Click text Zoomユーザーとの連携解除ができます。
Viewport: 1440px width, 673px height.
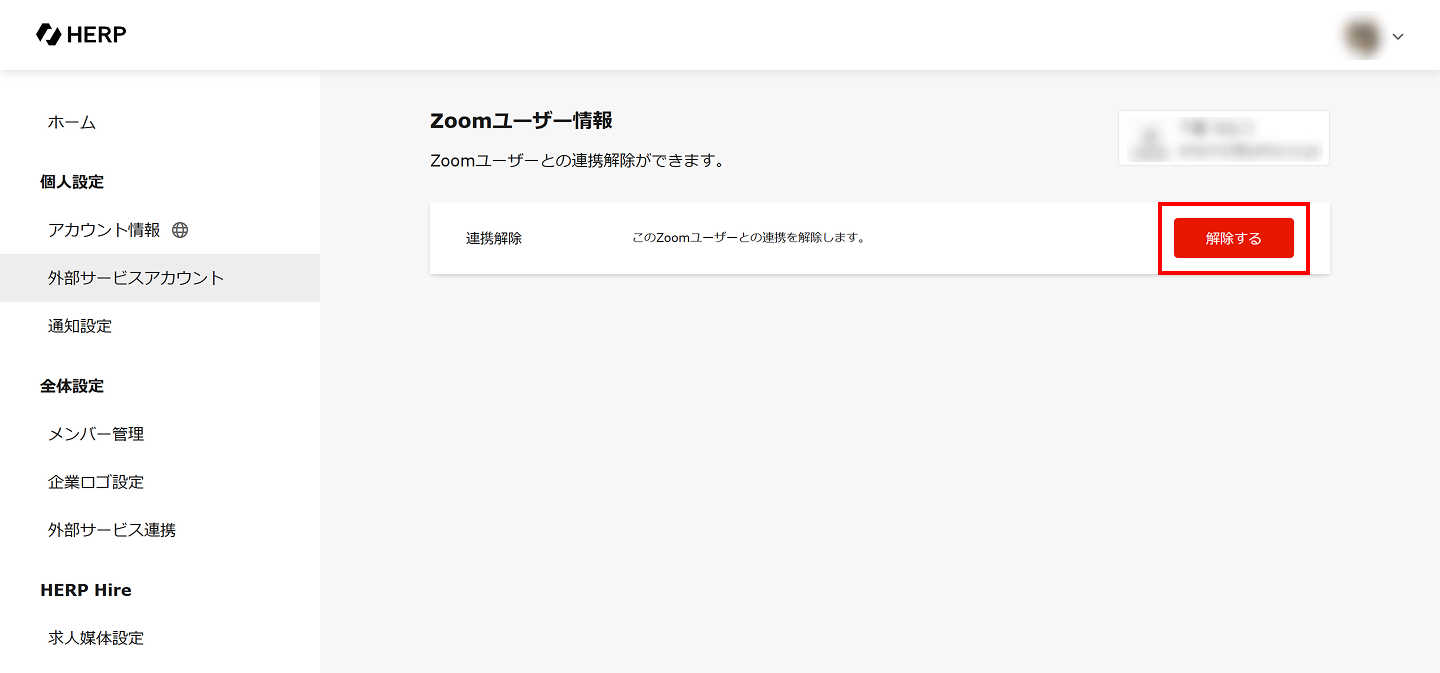577,160
